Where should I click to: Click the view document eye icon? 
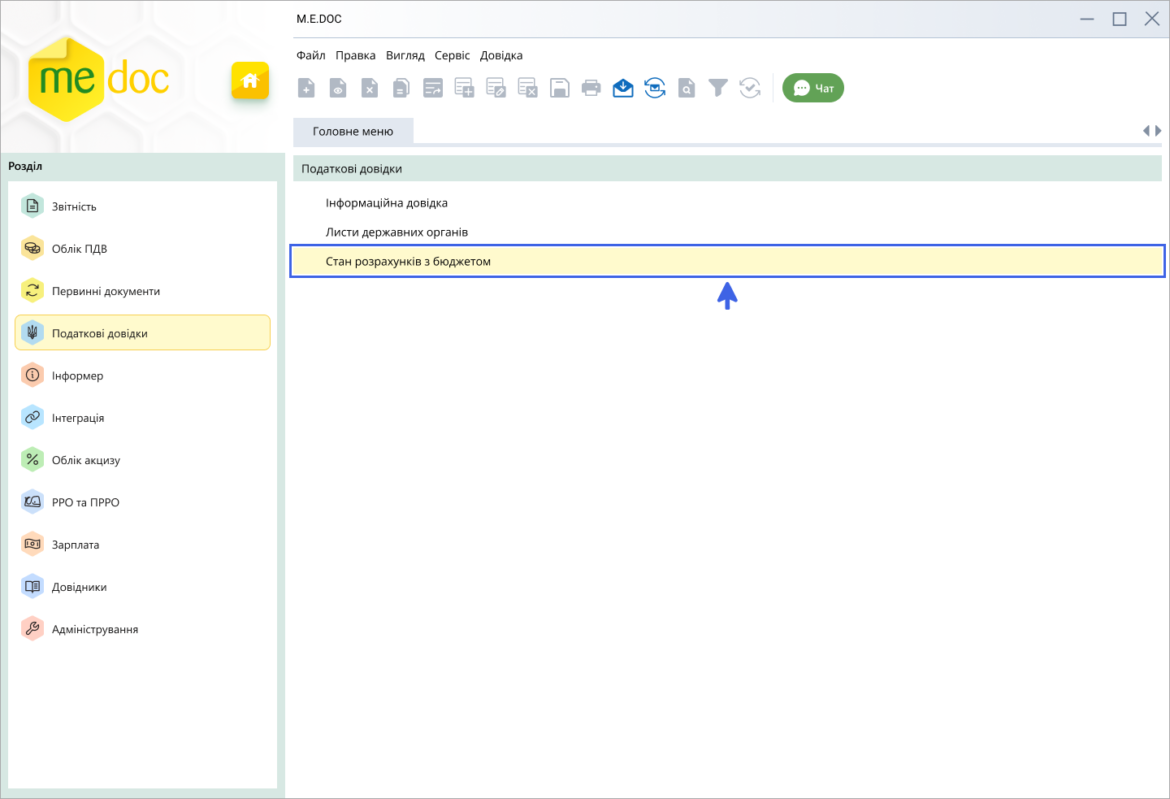[338, 88]
